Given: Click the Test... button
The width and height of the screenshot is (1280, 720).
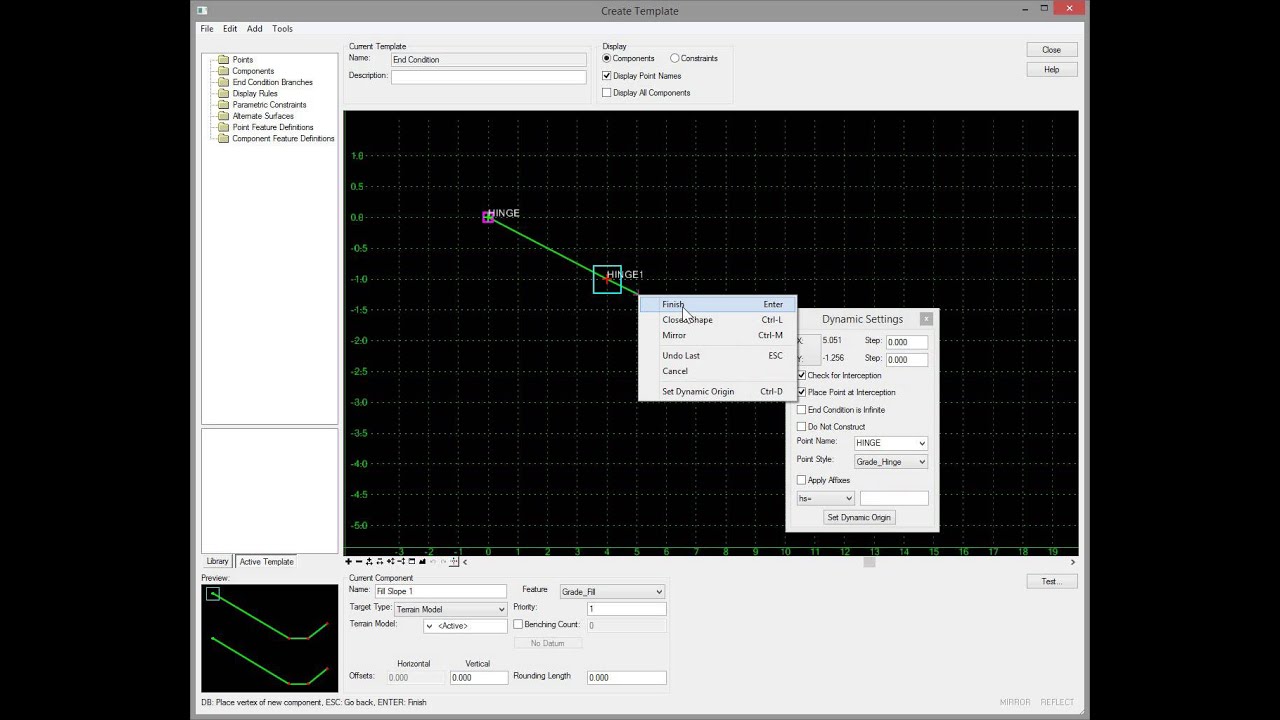Looking at the screenshot, I should (1051, 581).
